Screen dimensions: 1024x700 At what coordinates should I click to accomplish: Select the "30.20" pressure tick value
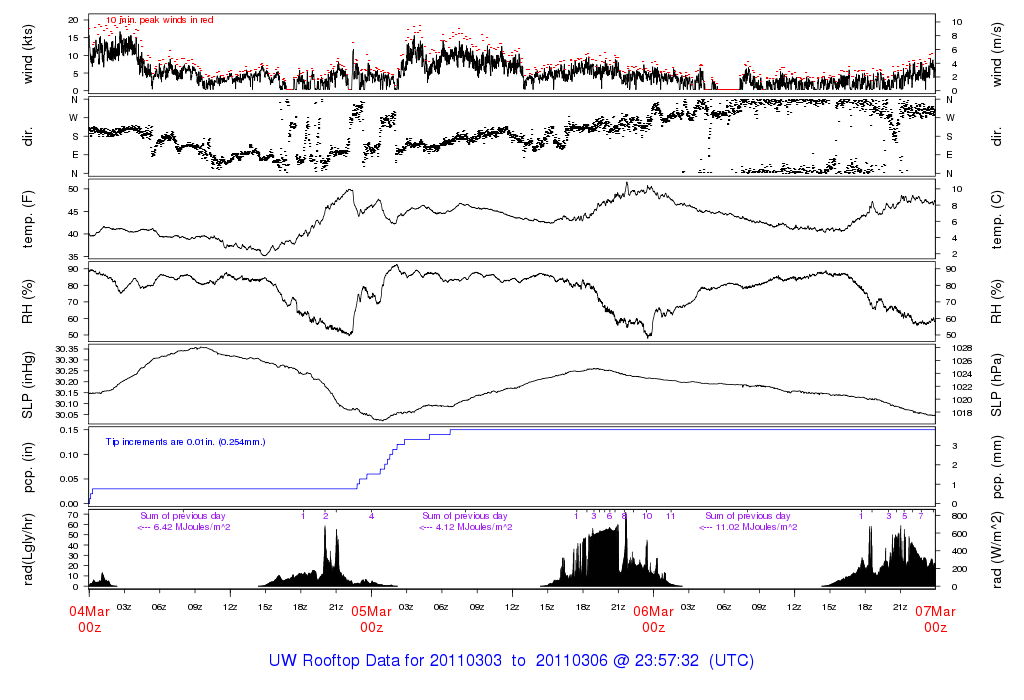coord(67,382)
